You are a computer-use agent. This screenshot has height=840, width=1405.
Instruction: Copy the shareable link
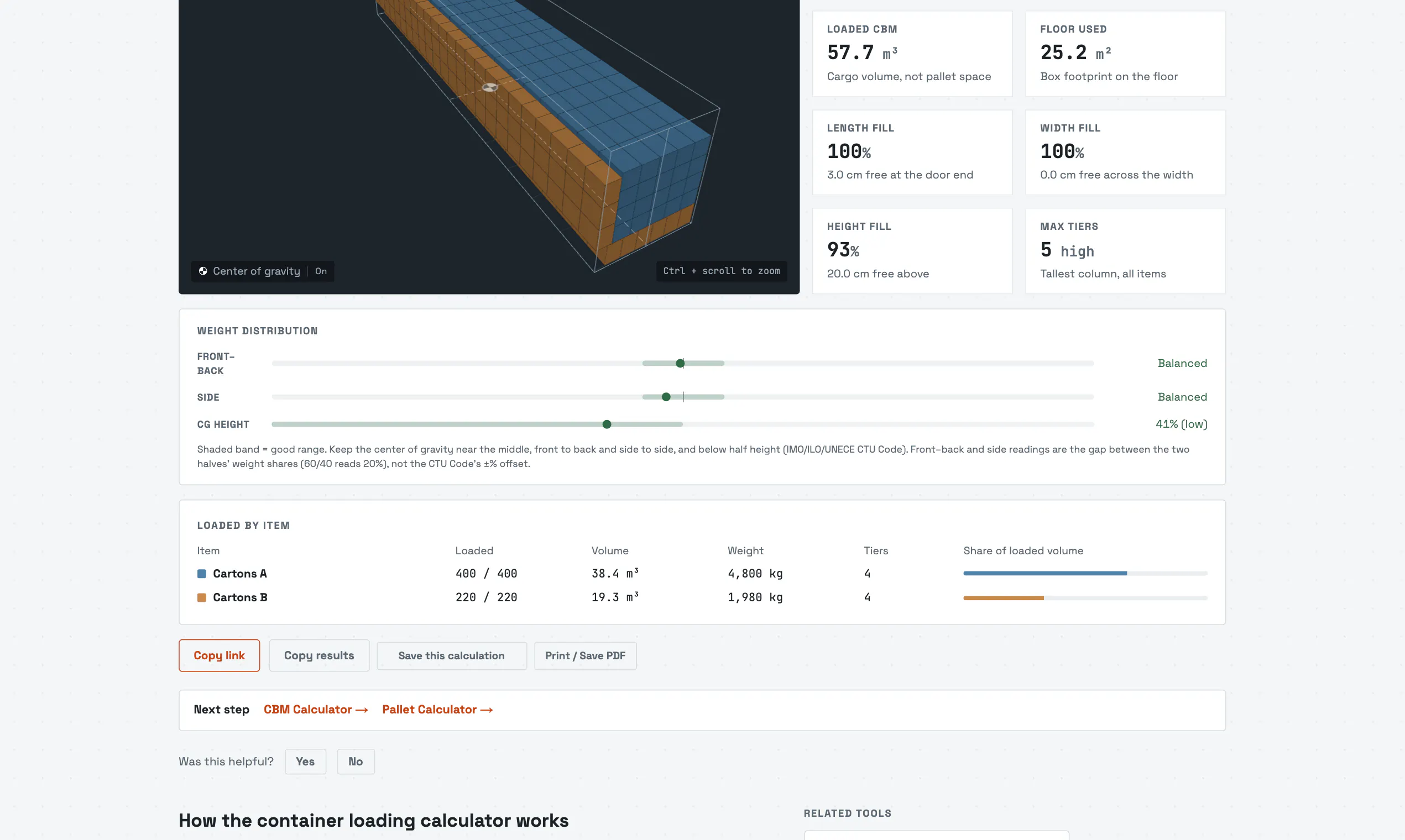coord(219,655)
